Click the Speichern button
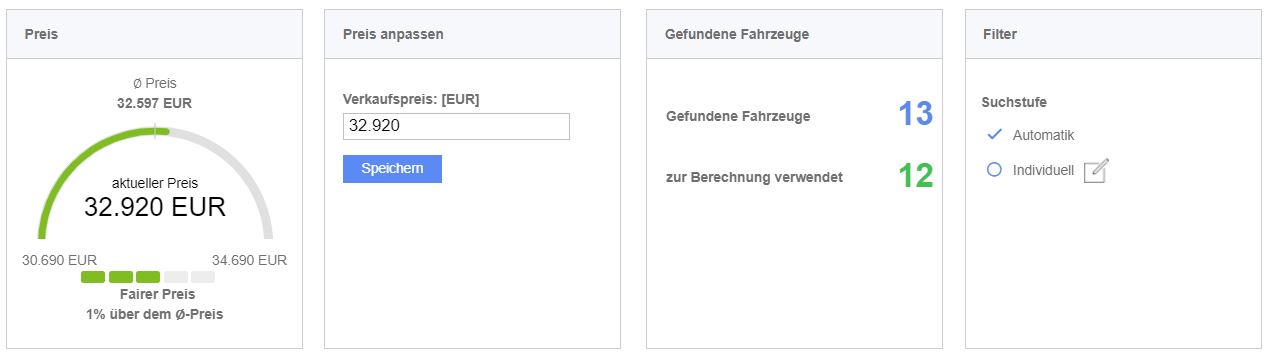The image size is (1274, 361). 392,169
